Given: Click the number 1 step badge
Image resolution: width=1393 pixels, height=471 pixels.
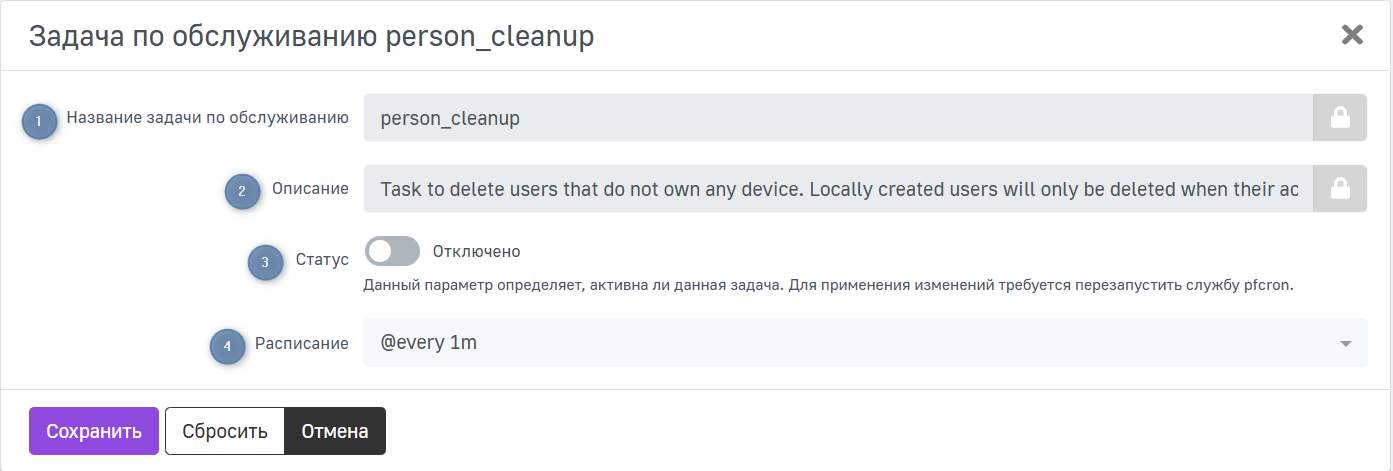Looking at the screenshot, I should (x=39, y=121).
